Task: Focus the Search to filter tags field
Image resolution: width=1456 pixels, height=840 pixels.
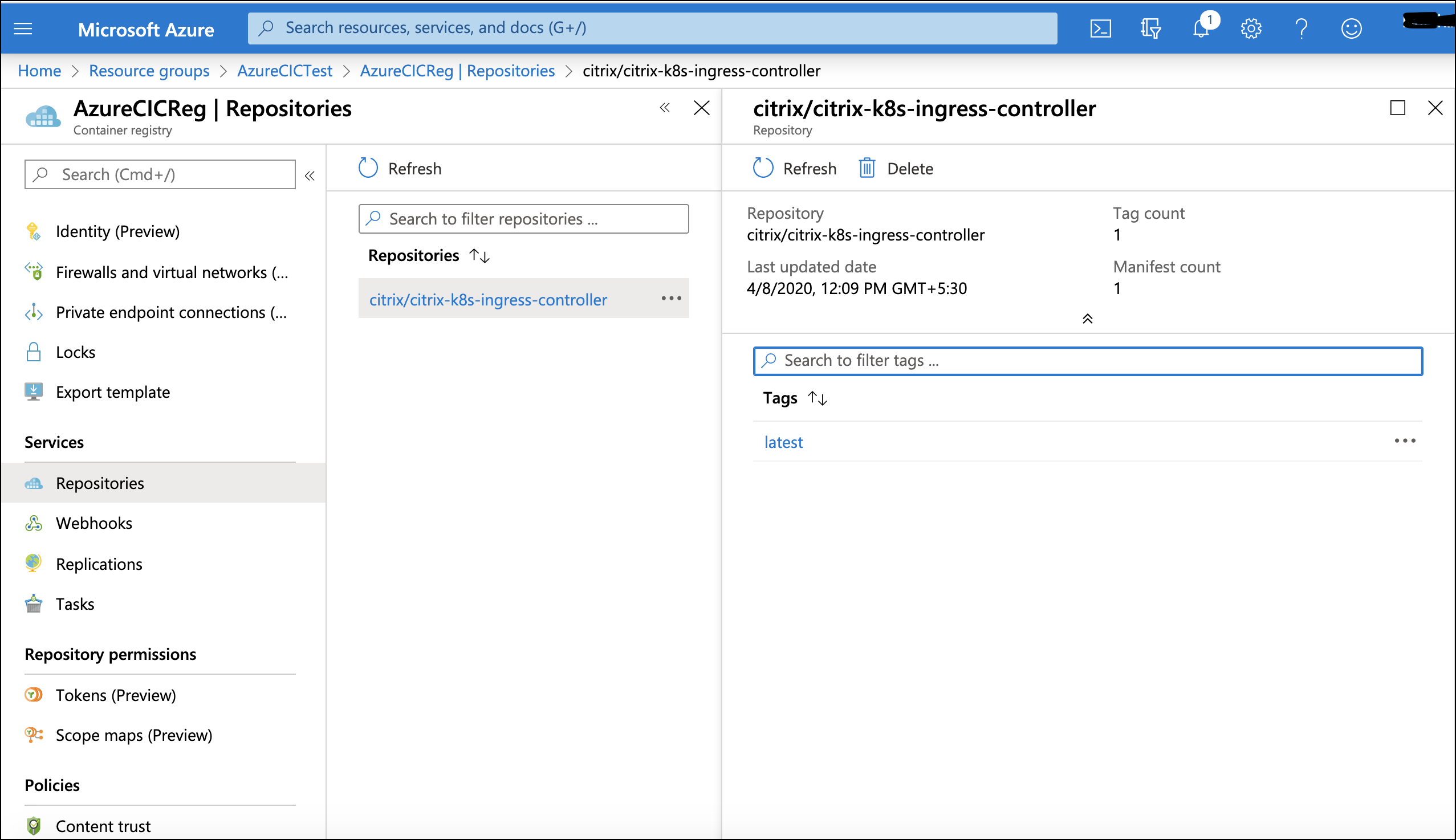Action: (1087, 361)
